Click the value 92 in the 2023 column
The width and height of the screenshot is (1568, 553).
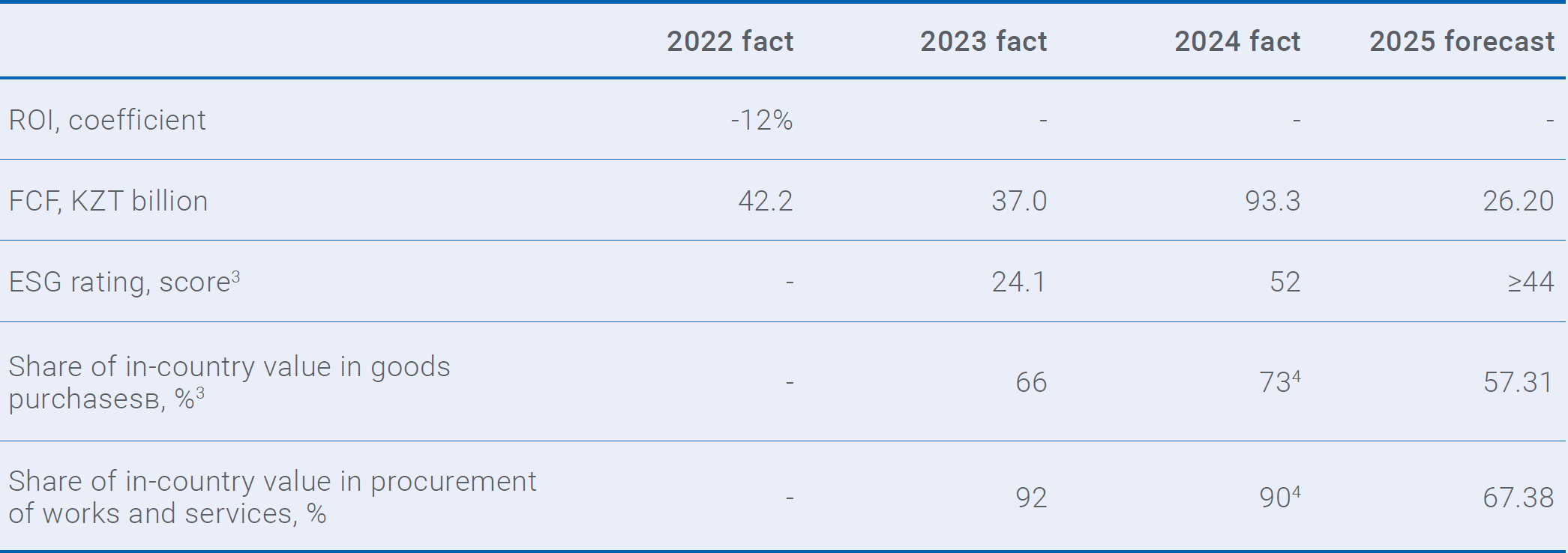point(1031,498)
